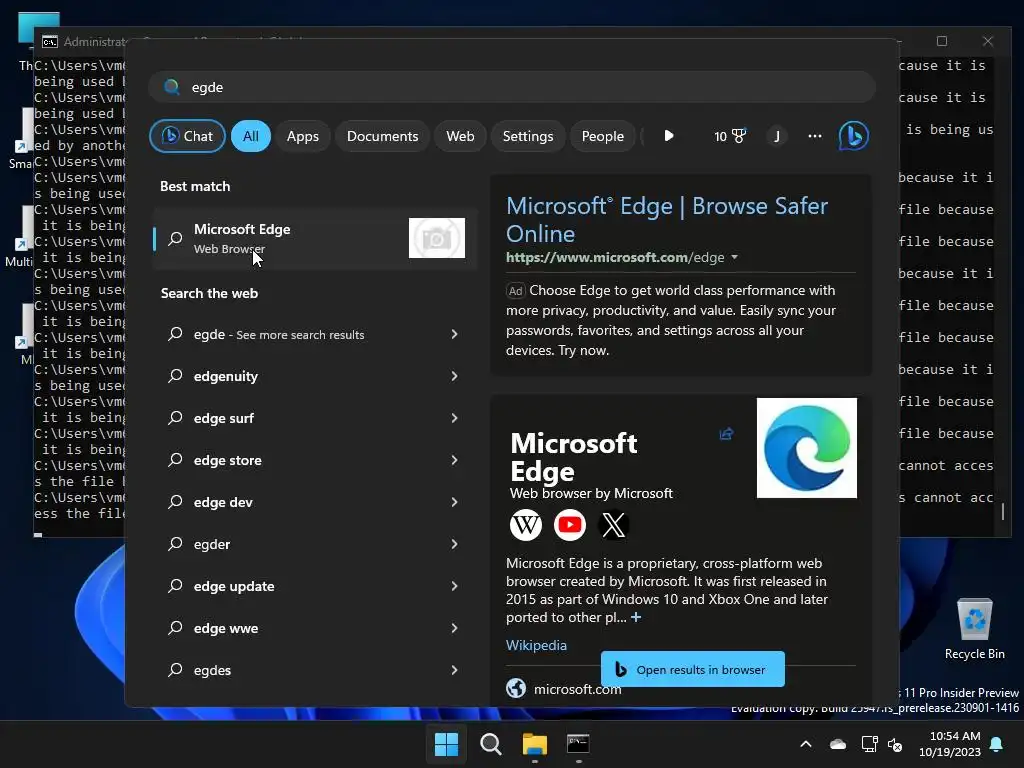Screen dimensions: 1024x768
Task: Open the Microsoft Edge Browse Safer Online link
Action: click(667, 220)
